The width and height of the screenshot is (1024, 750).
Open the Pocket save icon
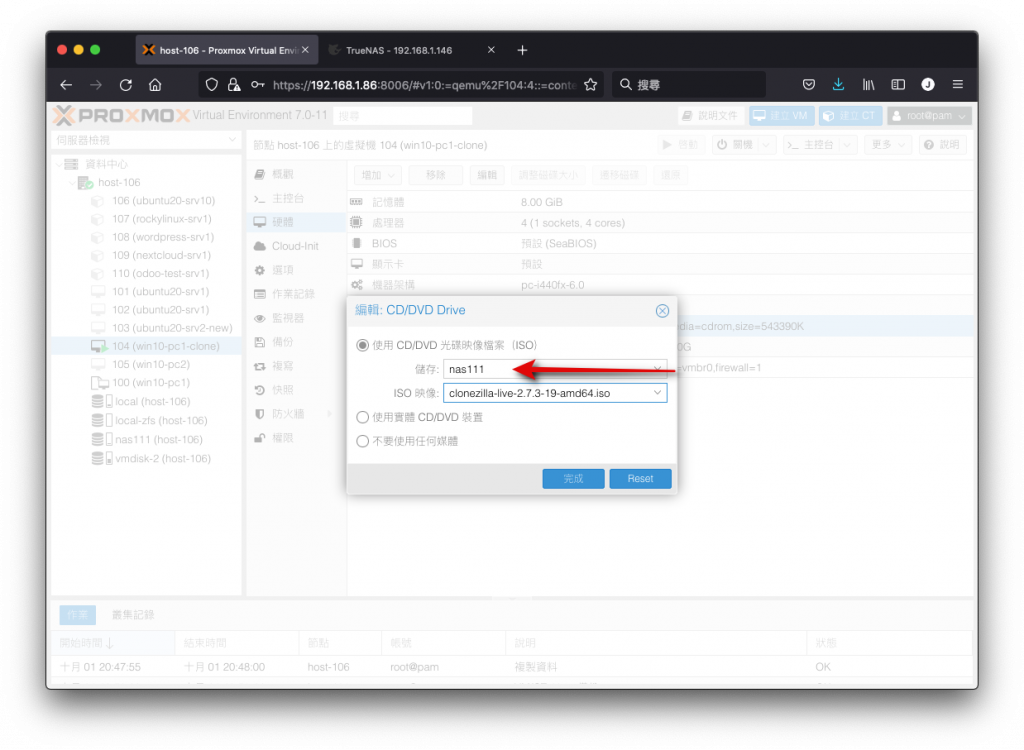(x=808, y=84)
